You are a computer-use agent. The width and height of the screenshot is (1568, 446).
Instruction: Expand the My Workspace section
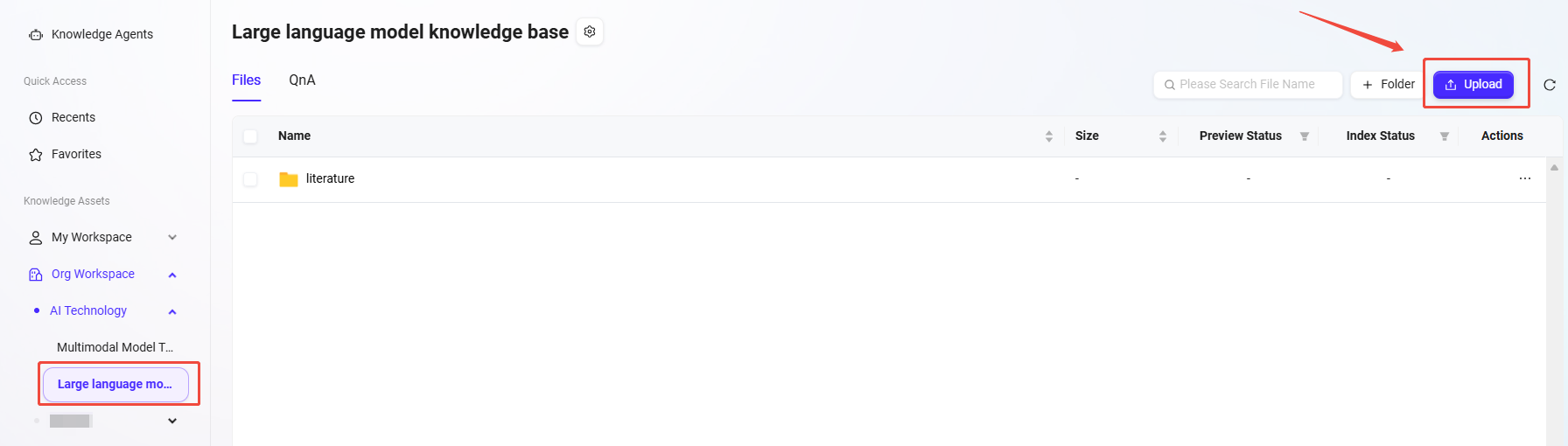coord(172,238)
